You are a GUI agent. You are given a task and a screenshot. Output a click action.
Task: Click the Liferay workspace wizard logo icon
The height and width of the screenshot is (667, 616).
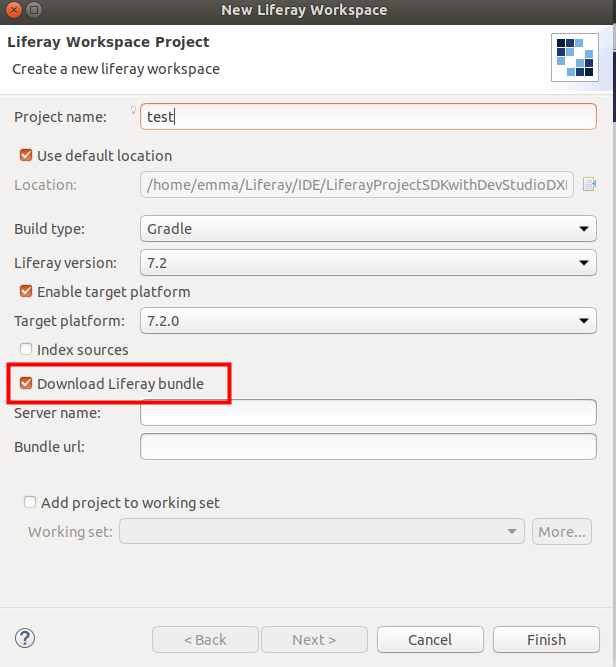click(575, 57)
